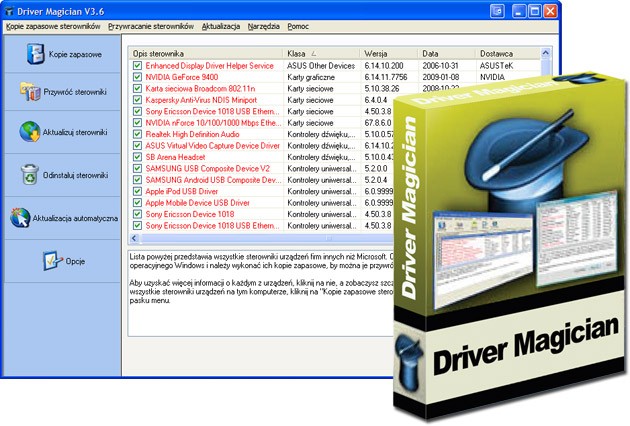Uncheck Apple iPod USB Driver

coord(137,191)
